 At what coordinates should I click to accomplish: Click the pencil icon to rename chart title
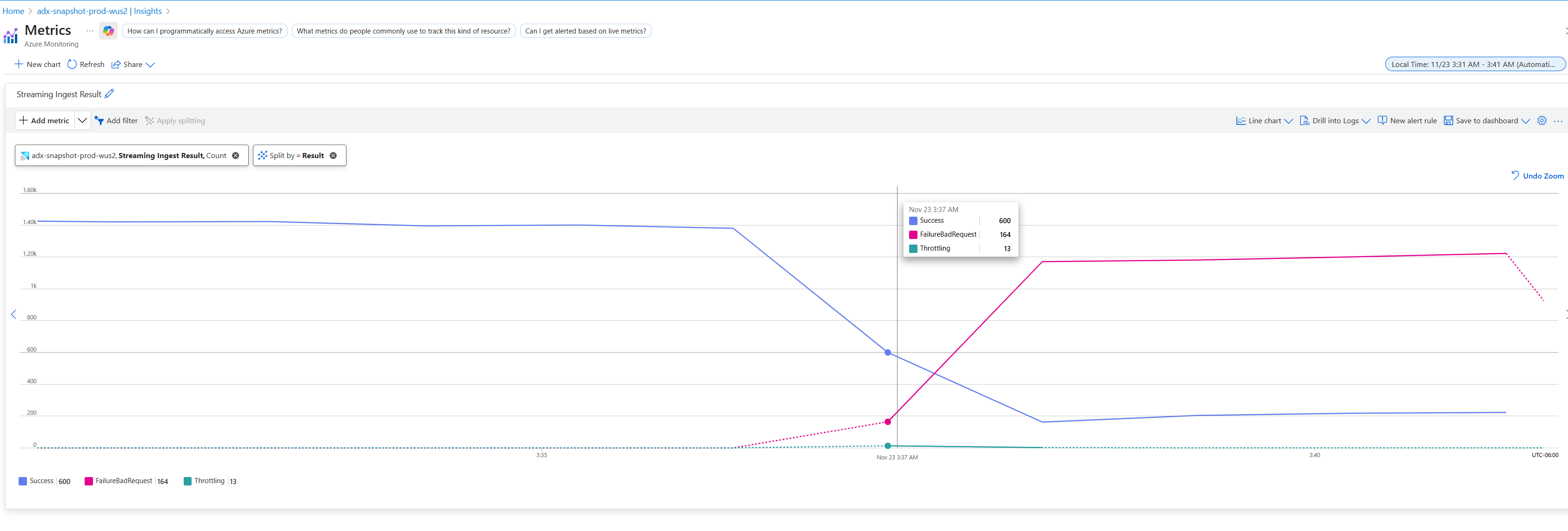click(110, 94)
